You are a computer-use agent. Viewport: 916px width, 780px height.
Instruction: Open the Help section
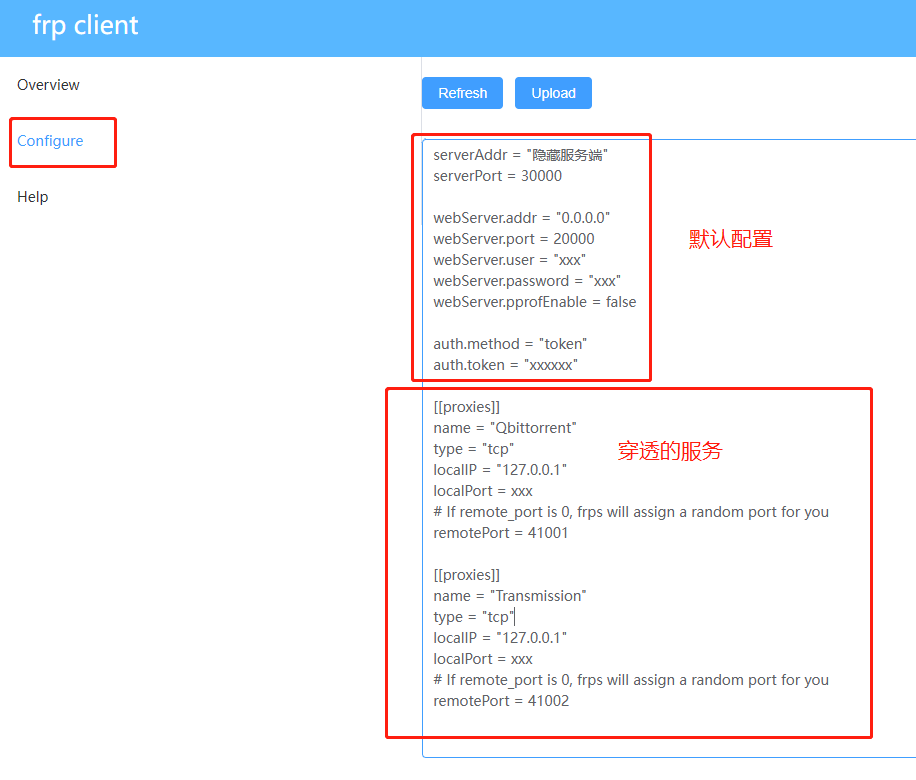[32, 197]
